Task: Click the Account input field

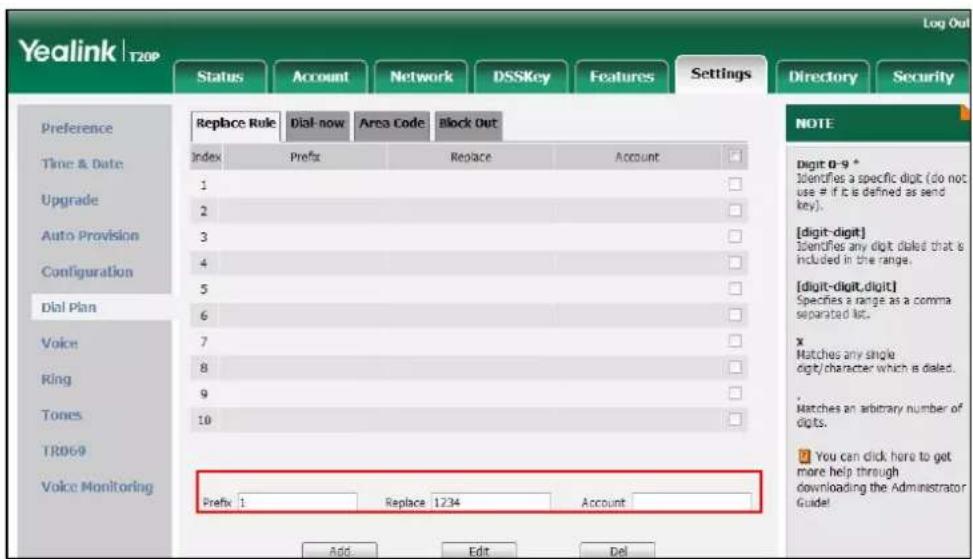Action: [x=692, y=502]
